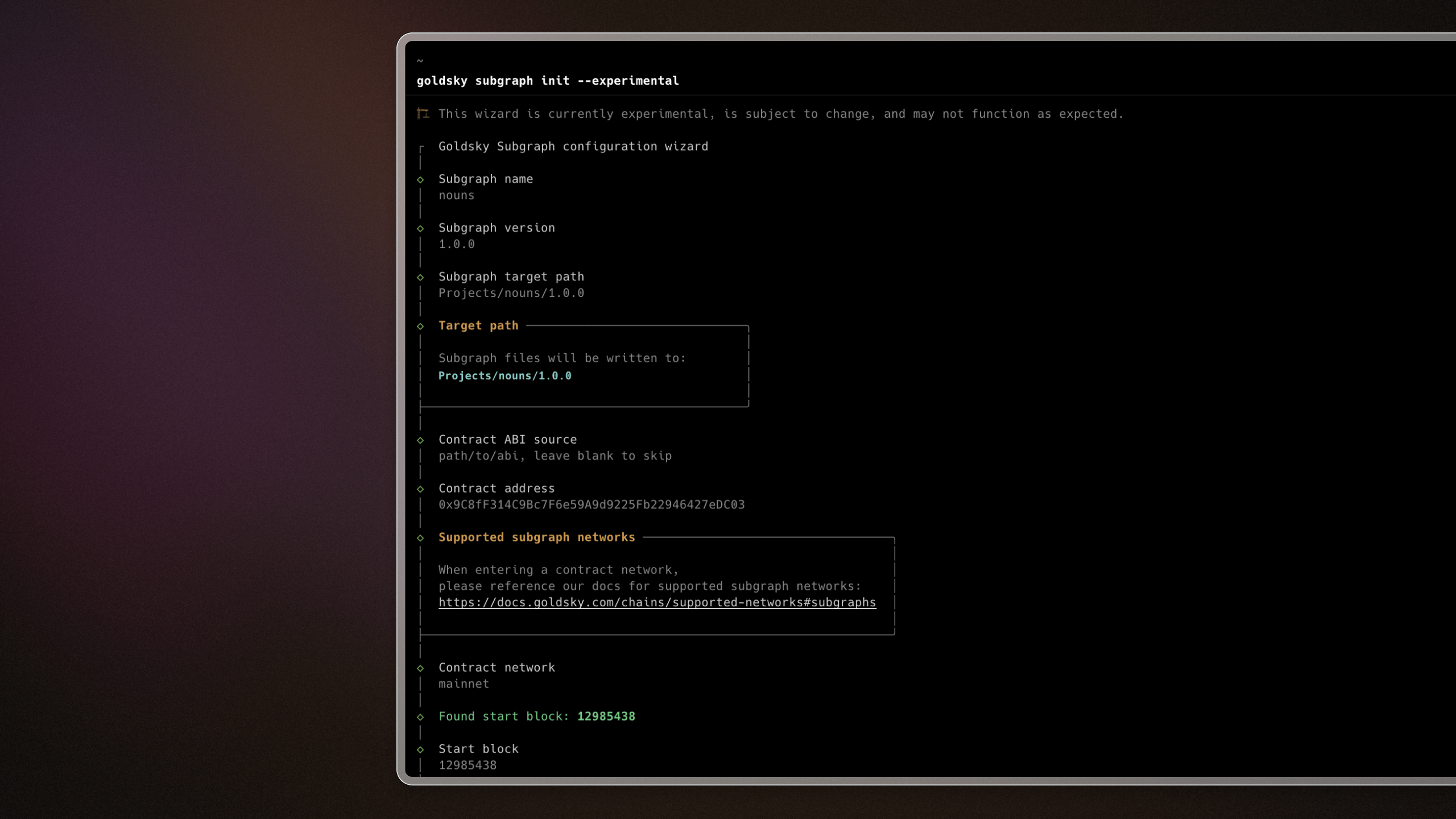Click the diamond marker beside Supported subgraph networks

coord(420,538)
